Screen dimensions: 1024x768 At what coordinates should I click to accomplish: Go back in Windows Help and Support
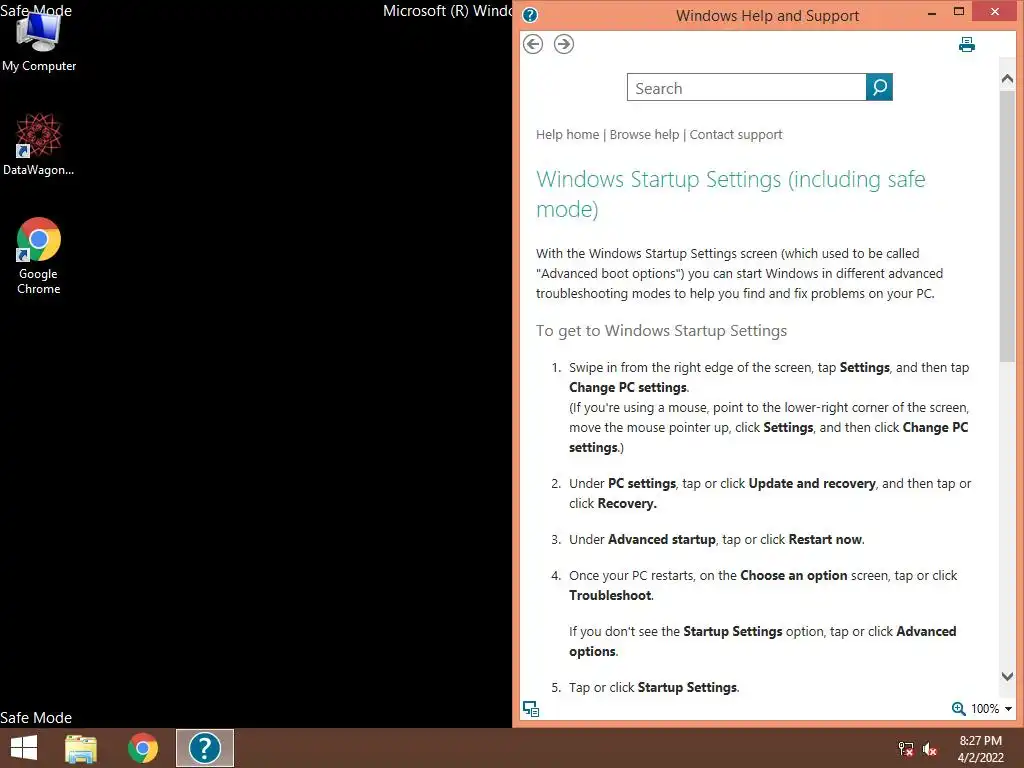coord(533,44)
